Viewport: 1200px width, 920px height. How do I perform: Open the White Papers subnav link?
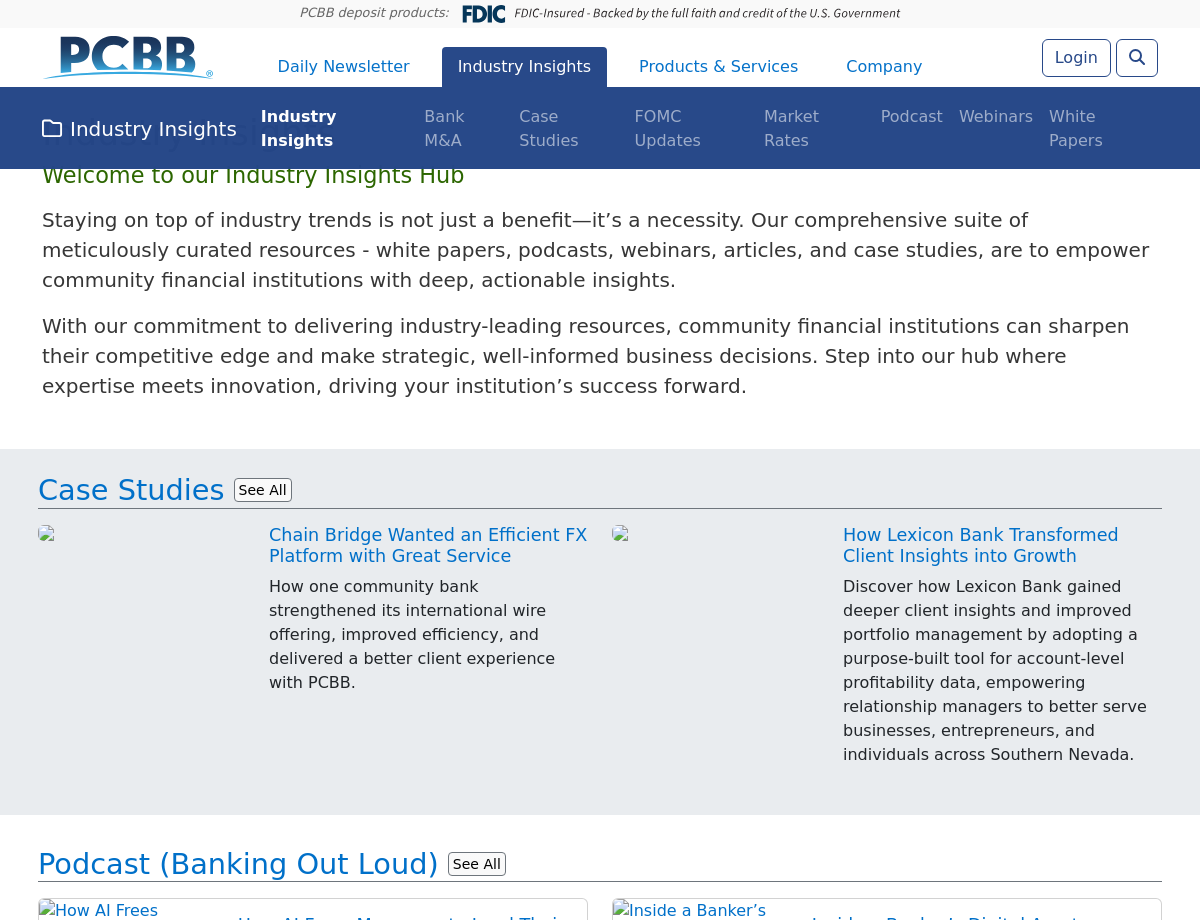click(1075, 129)
